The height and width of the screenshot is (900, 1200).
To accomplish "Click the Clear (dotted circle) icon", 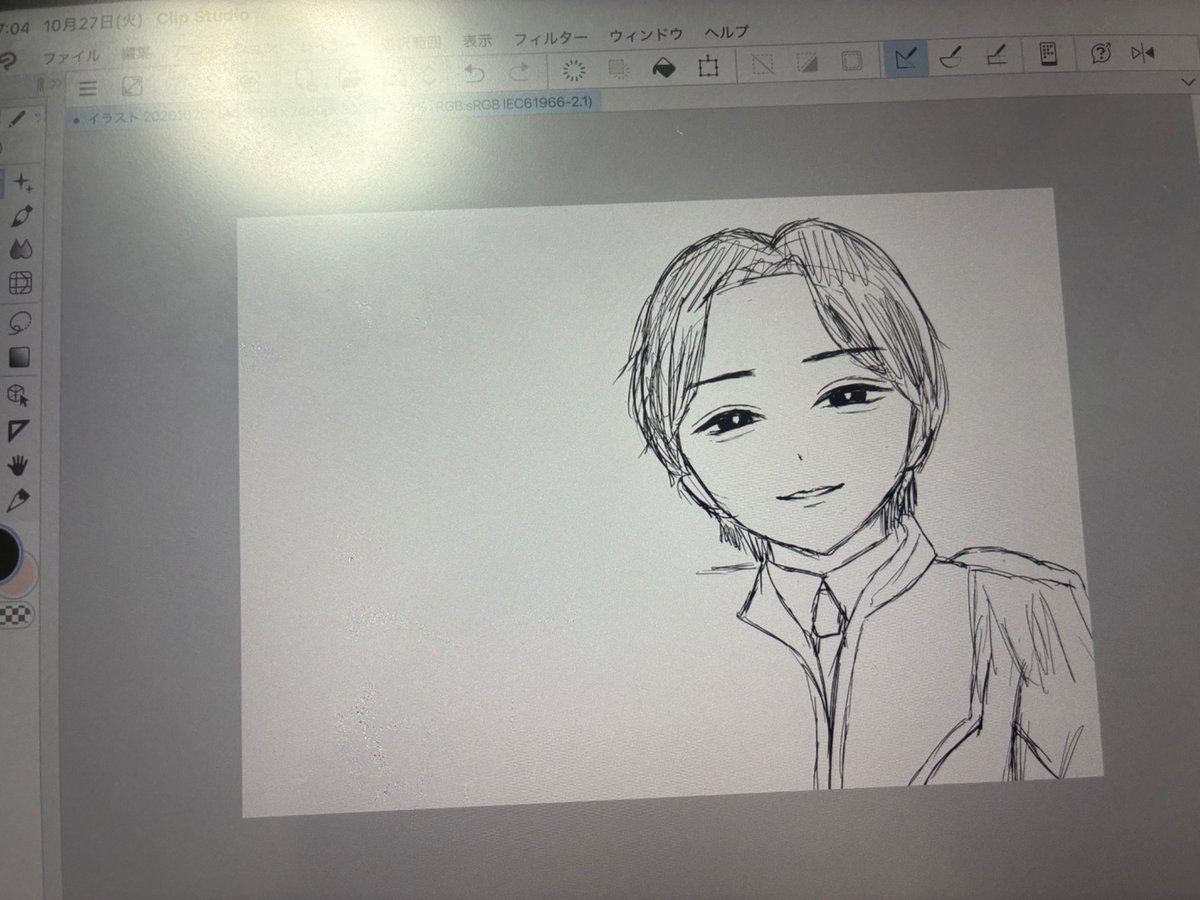I will 573,69.
